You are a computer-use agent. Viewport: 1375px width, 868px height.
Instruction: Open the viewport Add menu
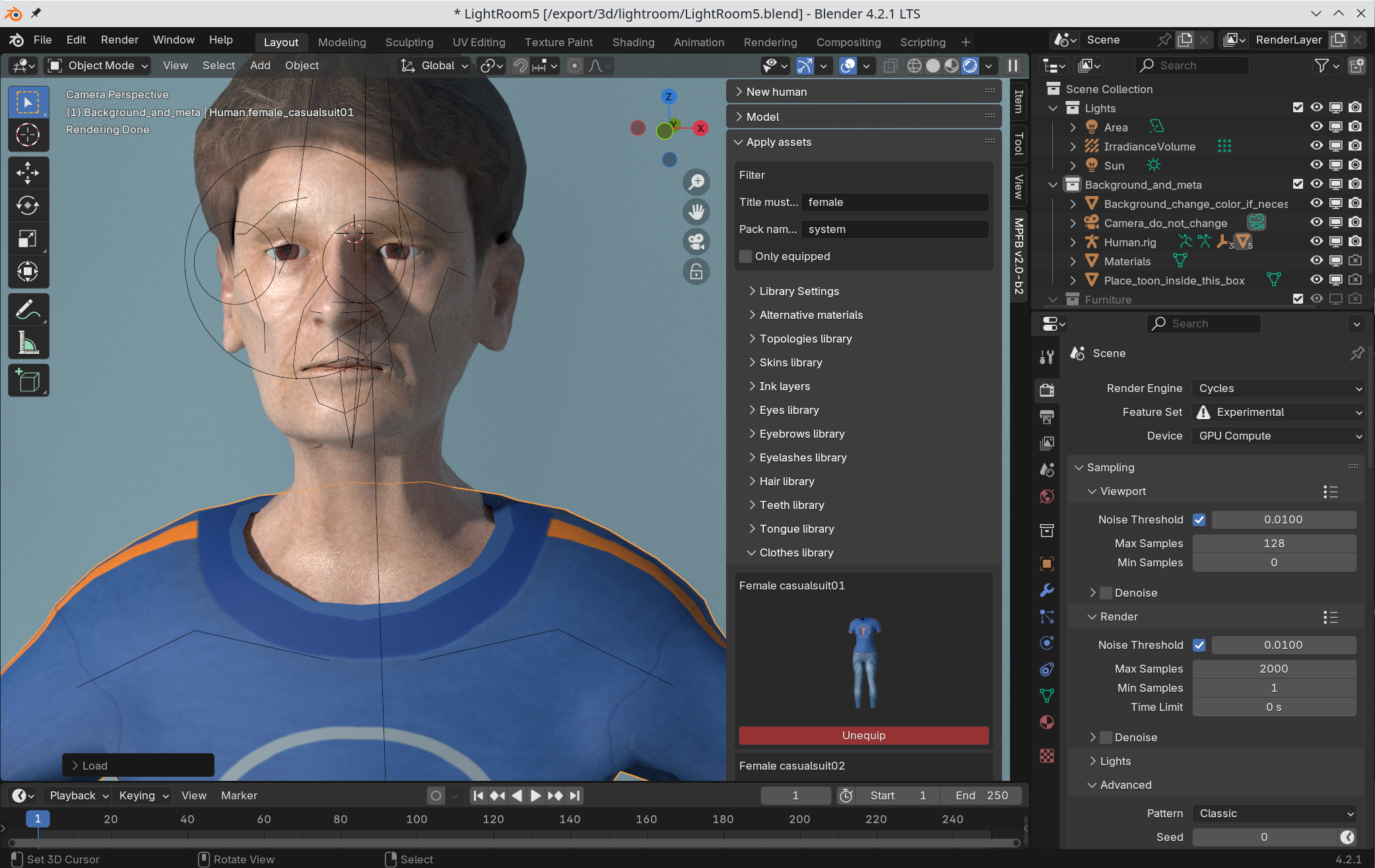pos(260,65)
